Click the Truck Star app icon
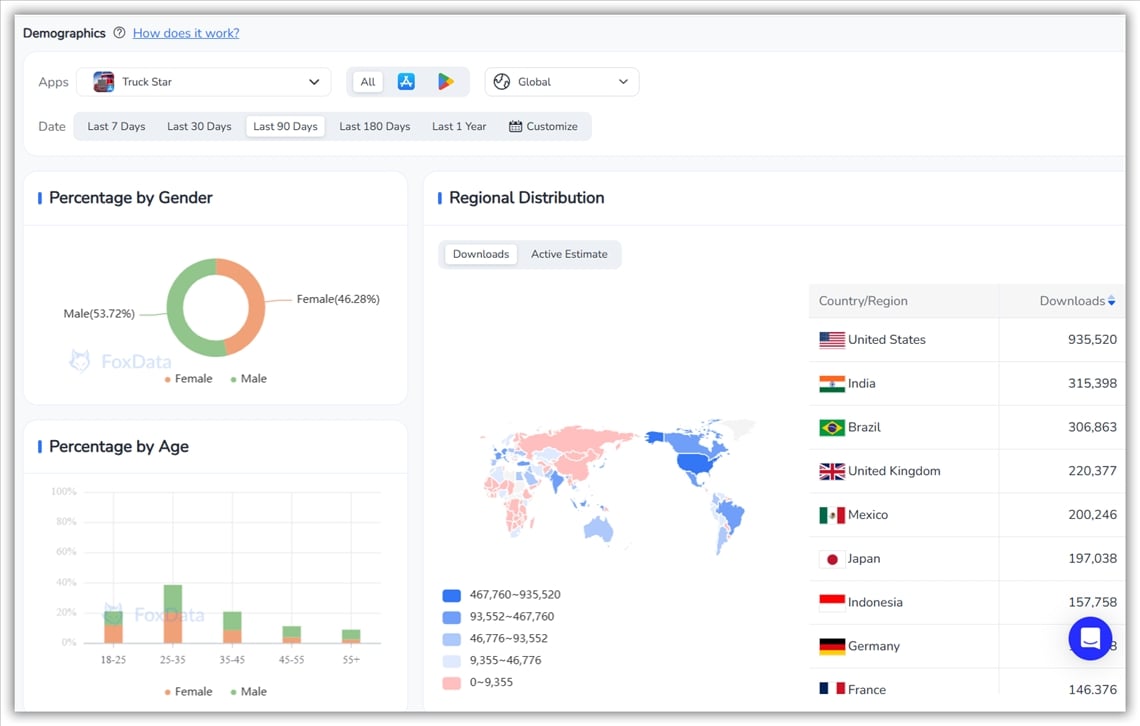The width and height of the screenshot is (1140, 726). pos(104,82)
